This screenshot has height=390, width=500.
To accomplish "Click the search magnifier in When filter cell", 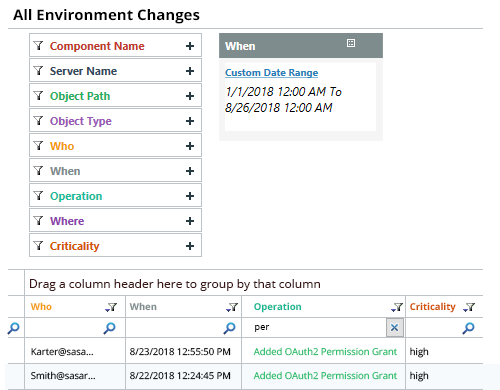I will pyautogui.click(x=229, y=328).
